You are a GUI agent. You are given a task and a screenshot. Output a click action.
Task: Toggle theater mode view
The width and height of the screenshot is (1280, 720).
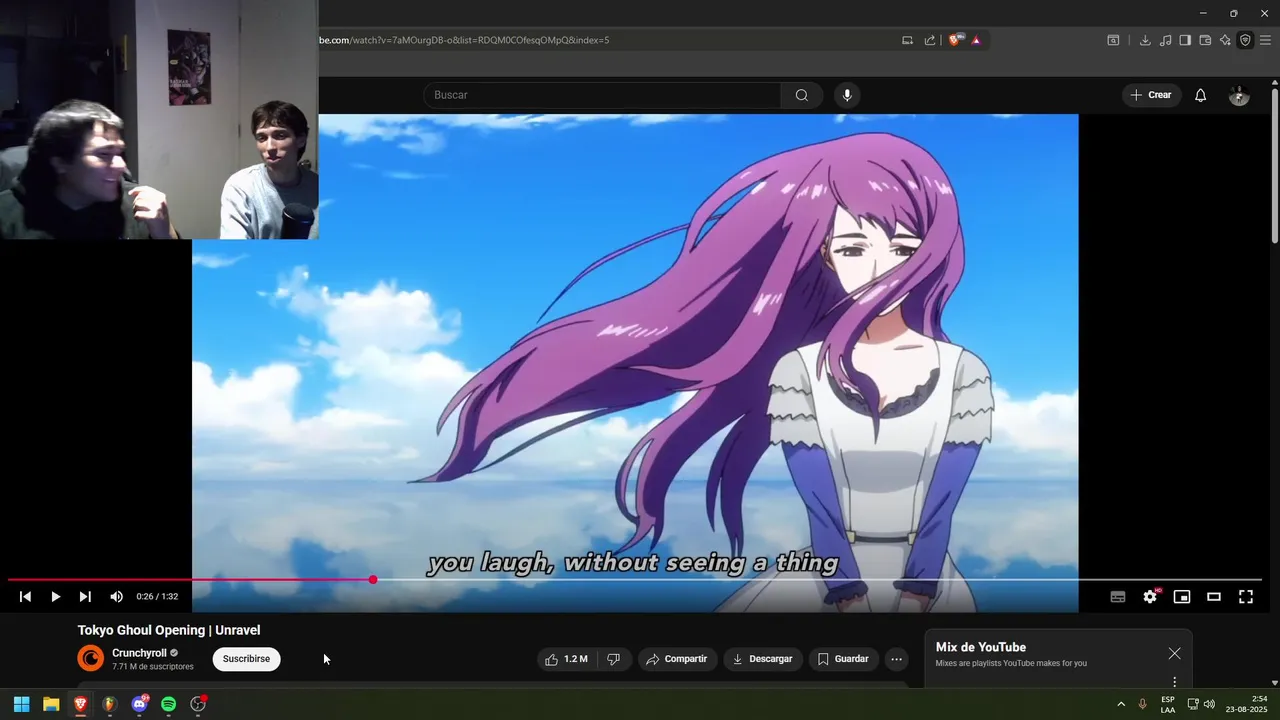click(x=1214, y=597)
